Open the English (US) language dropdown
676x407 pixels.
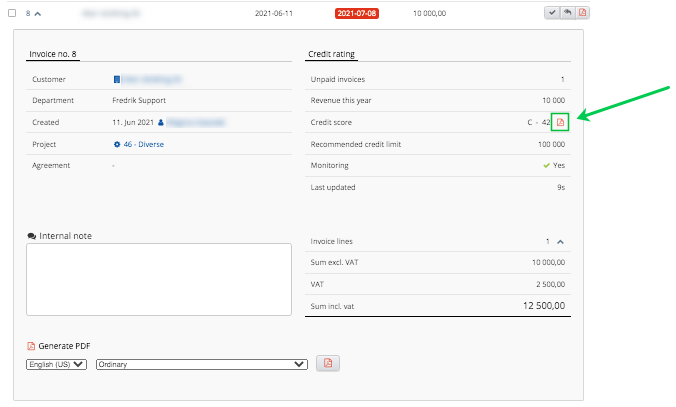[x=57, y=364]
